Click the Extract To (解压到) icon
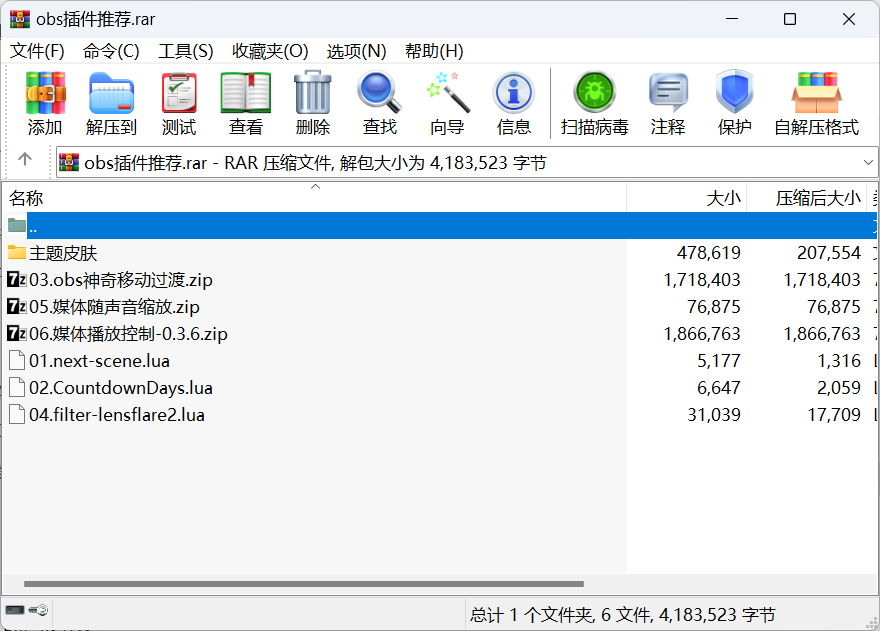Screen dimensions: 880x631 click(111, 103)
